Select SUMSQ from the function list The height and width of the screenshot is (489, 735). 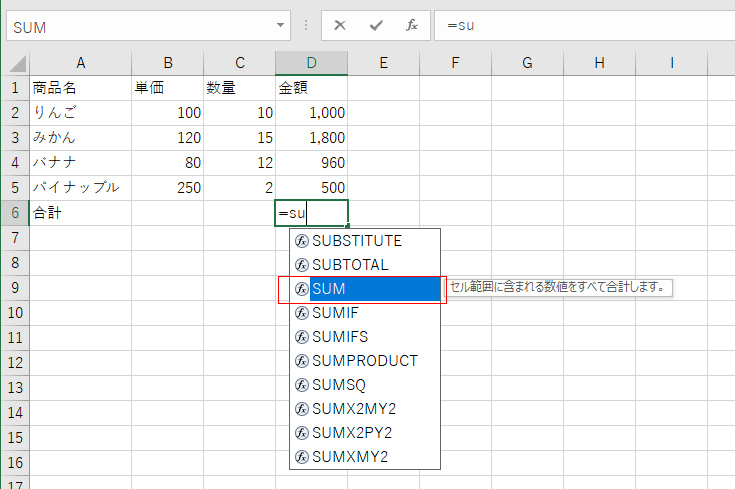[x=365, y=385]
